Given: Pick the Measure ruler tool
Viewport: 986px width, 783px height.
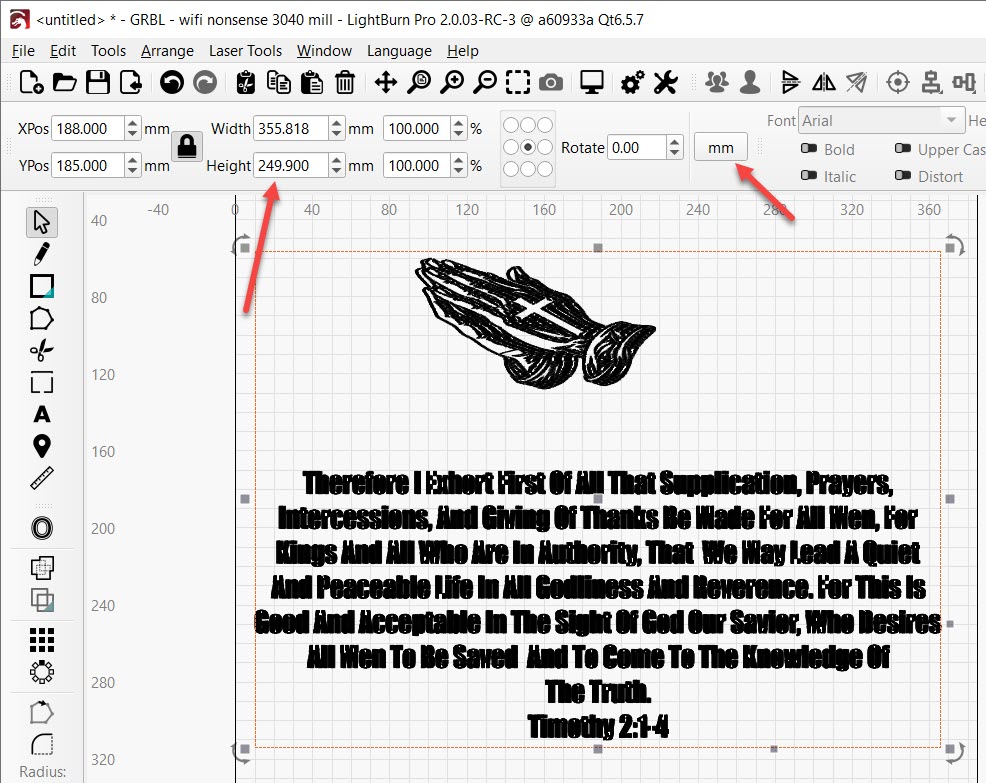Looking at the screenshot, I should [42, 478].
